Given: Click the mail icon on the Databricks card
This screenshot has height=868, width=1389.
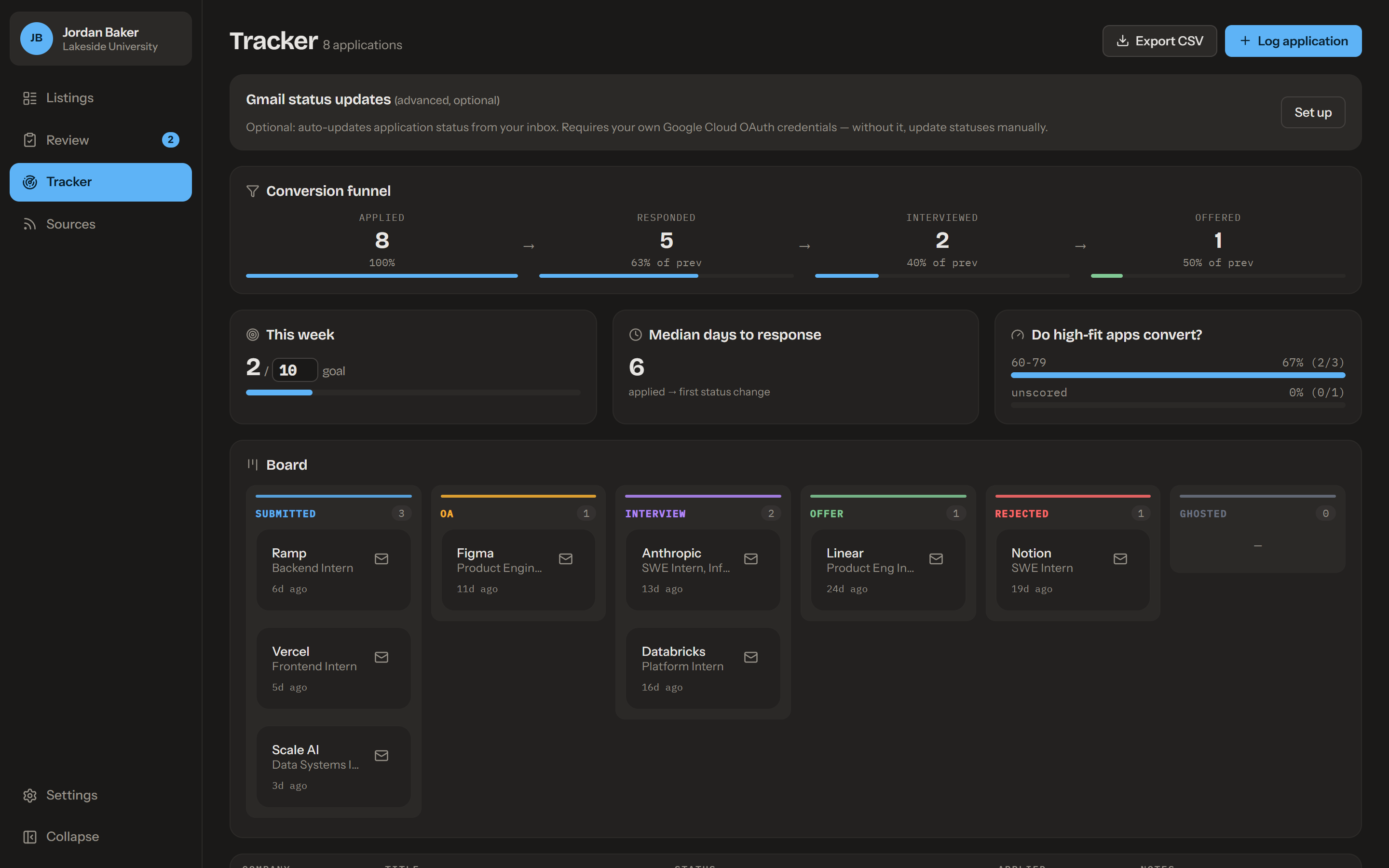Looking at the screenshot, I should [x=751, y=657].
